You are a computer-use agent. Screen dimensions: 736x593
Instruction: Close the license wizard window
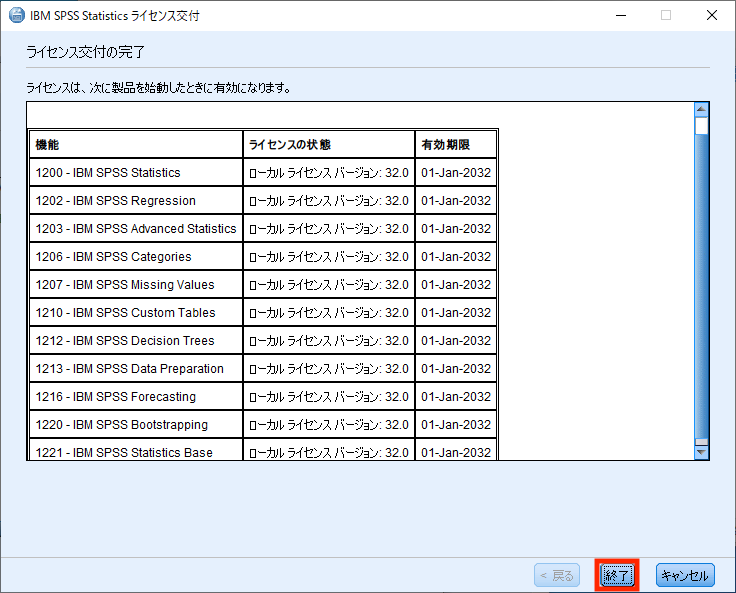pyautogui.click(x=712, y=15)
